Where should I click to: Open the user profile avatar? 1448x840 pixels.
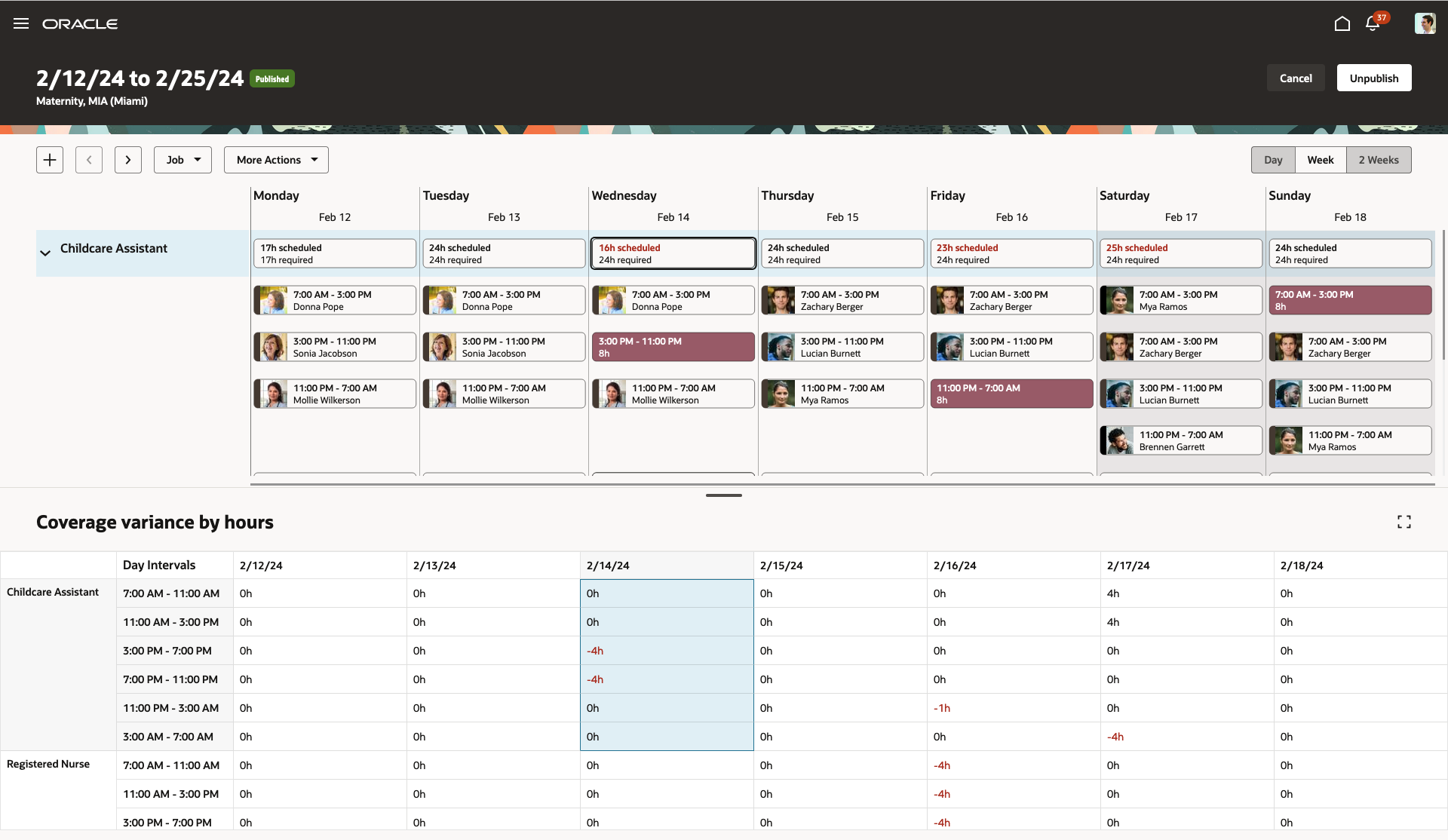tap(1424, 23)
